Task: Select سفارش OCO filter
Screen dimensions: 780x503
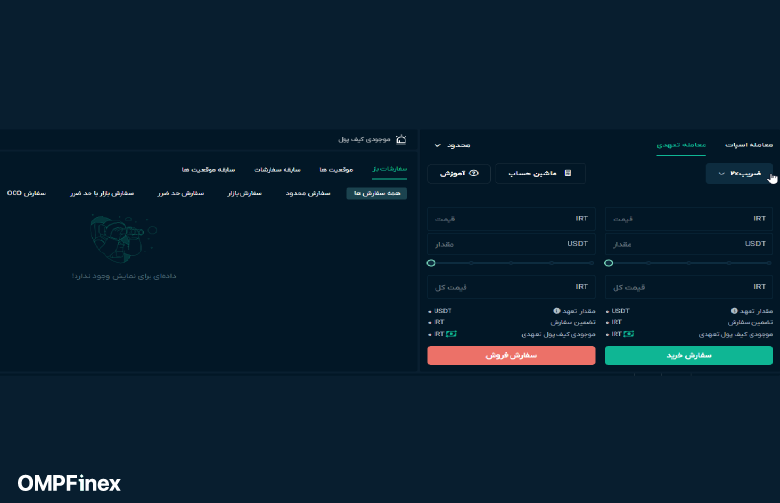Action: click(26, 193)
